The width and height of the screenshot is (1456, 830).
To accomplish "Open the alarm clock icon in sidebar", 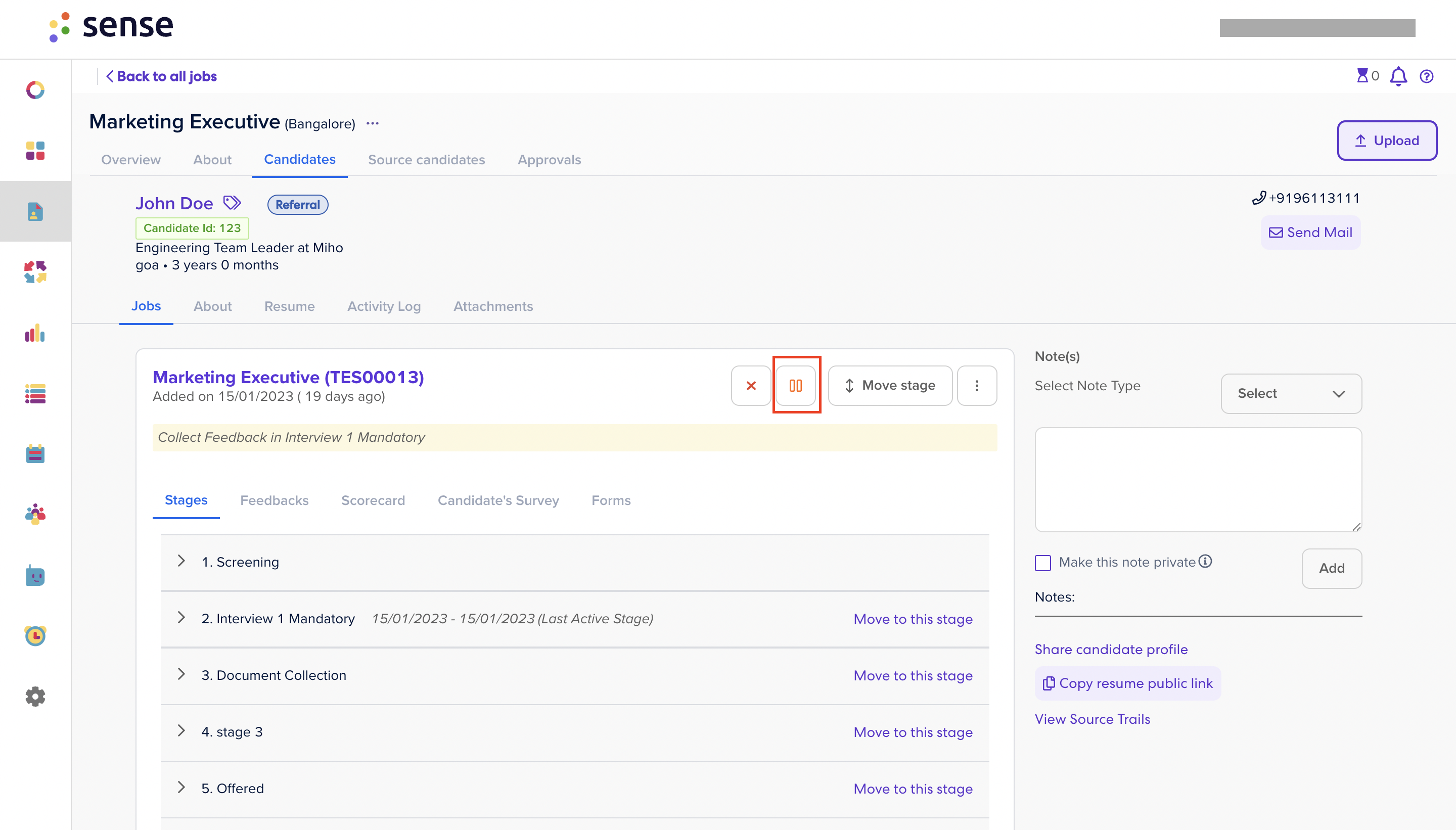I will coord(35,635).
